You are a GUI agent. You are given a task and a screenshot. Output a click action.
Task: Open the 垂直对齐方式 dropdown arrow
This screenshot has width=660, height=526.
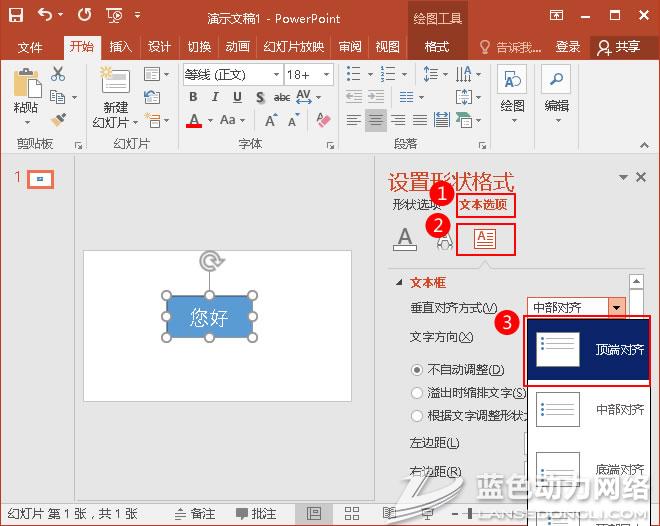(x=618, y=308)
